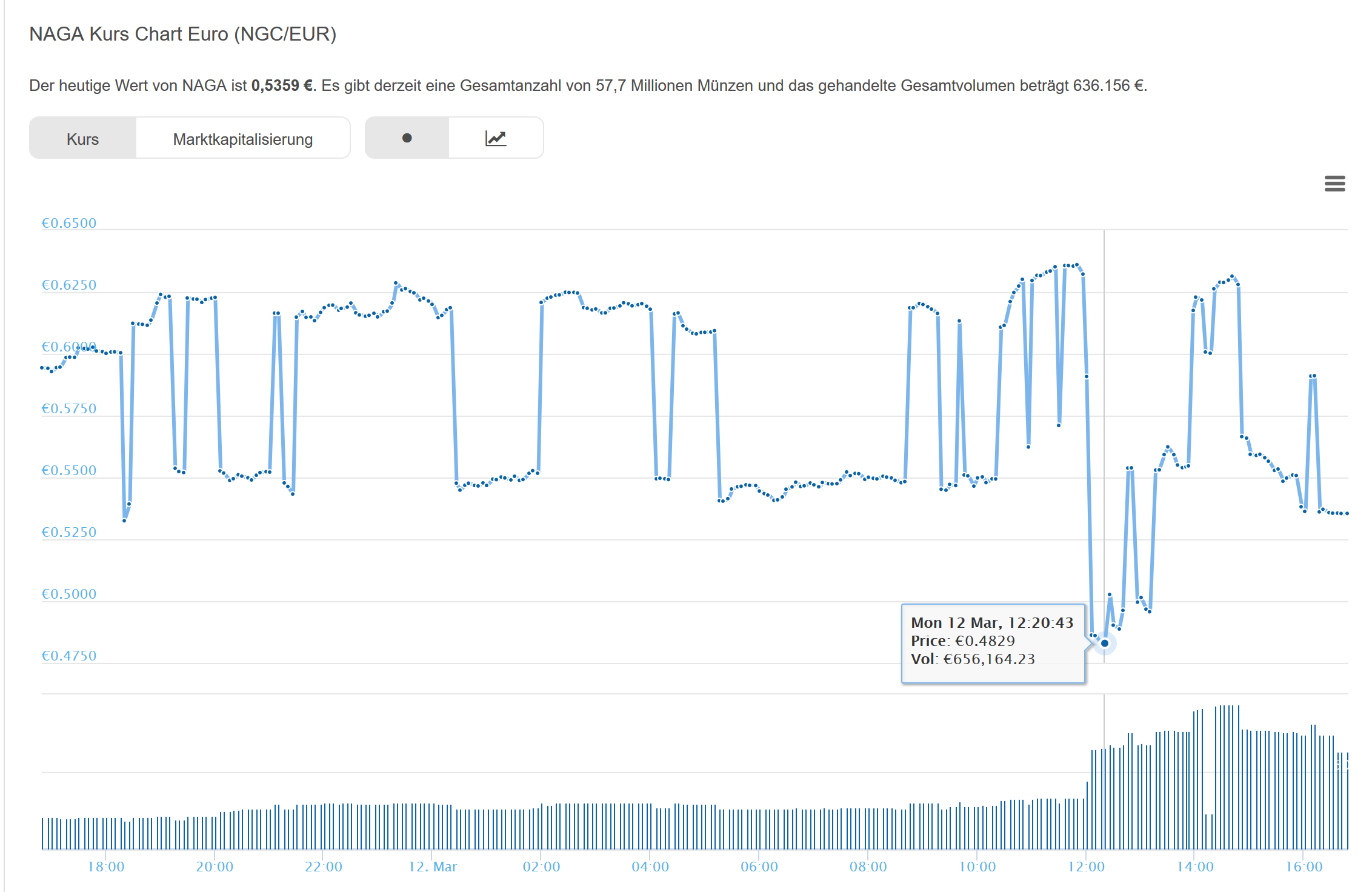Open the chart hamburger context menu
The image size is (1372, 892).
[x=1334, y=183]
